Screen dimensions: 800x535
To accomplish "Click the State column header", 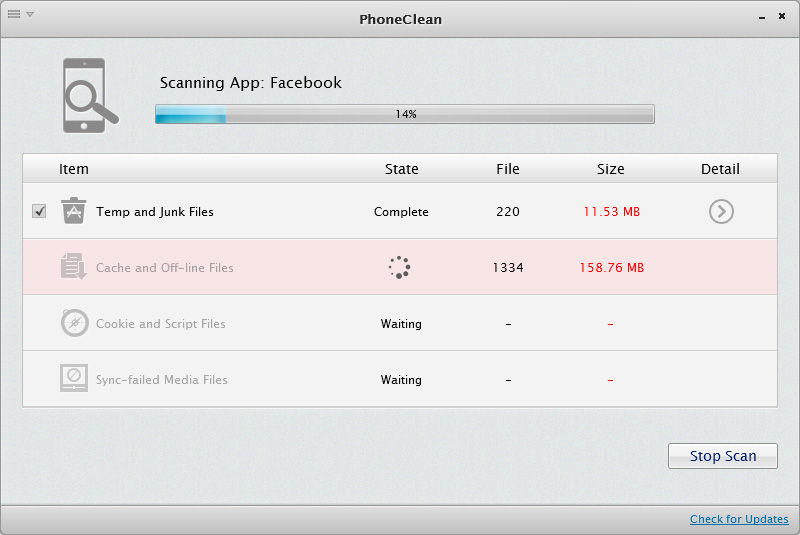I will pyautogui.click(x=402, y=169).
